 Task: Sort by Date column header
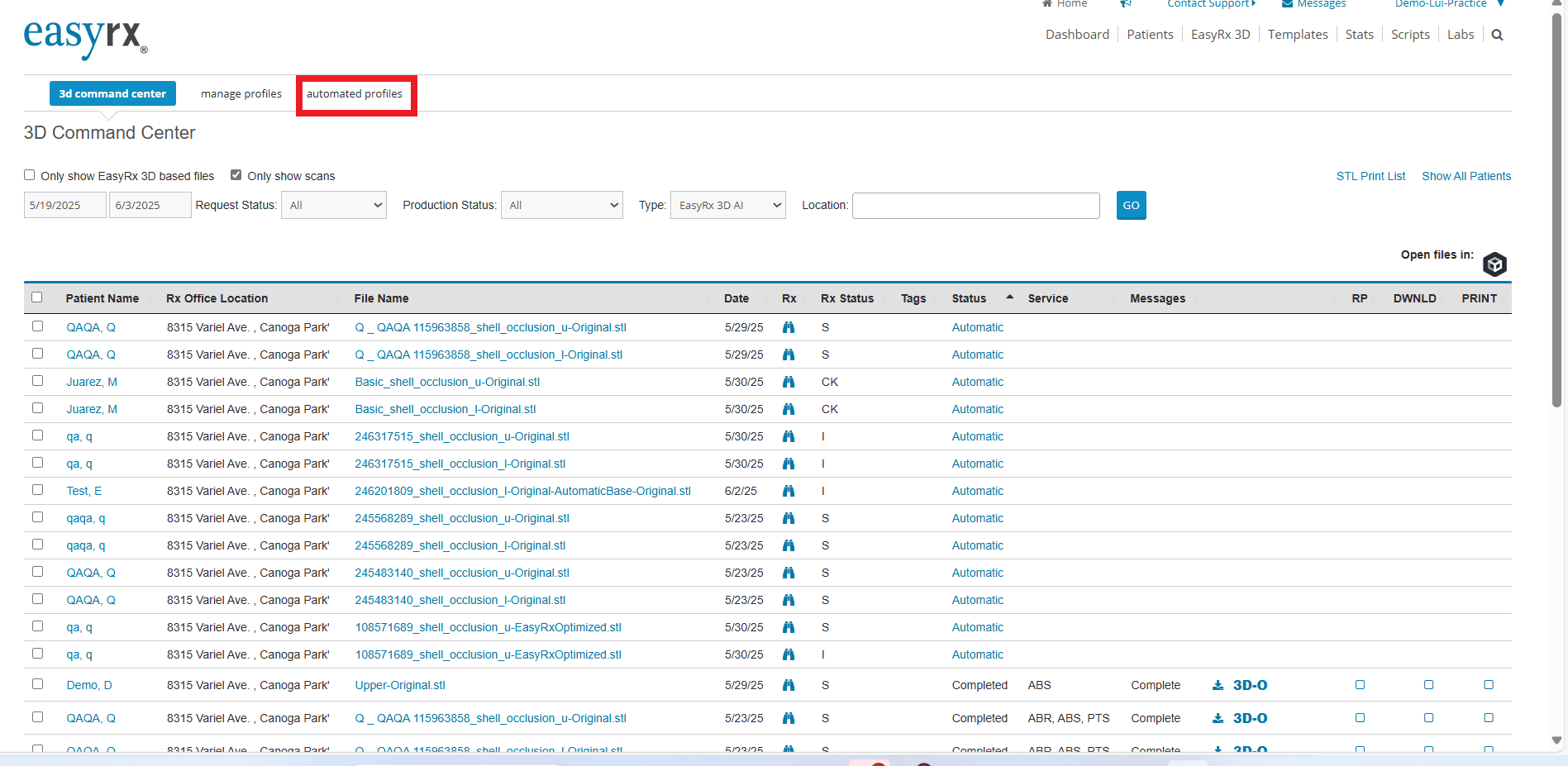pos(736,298)
